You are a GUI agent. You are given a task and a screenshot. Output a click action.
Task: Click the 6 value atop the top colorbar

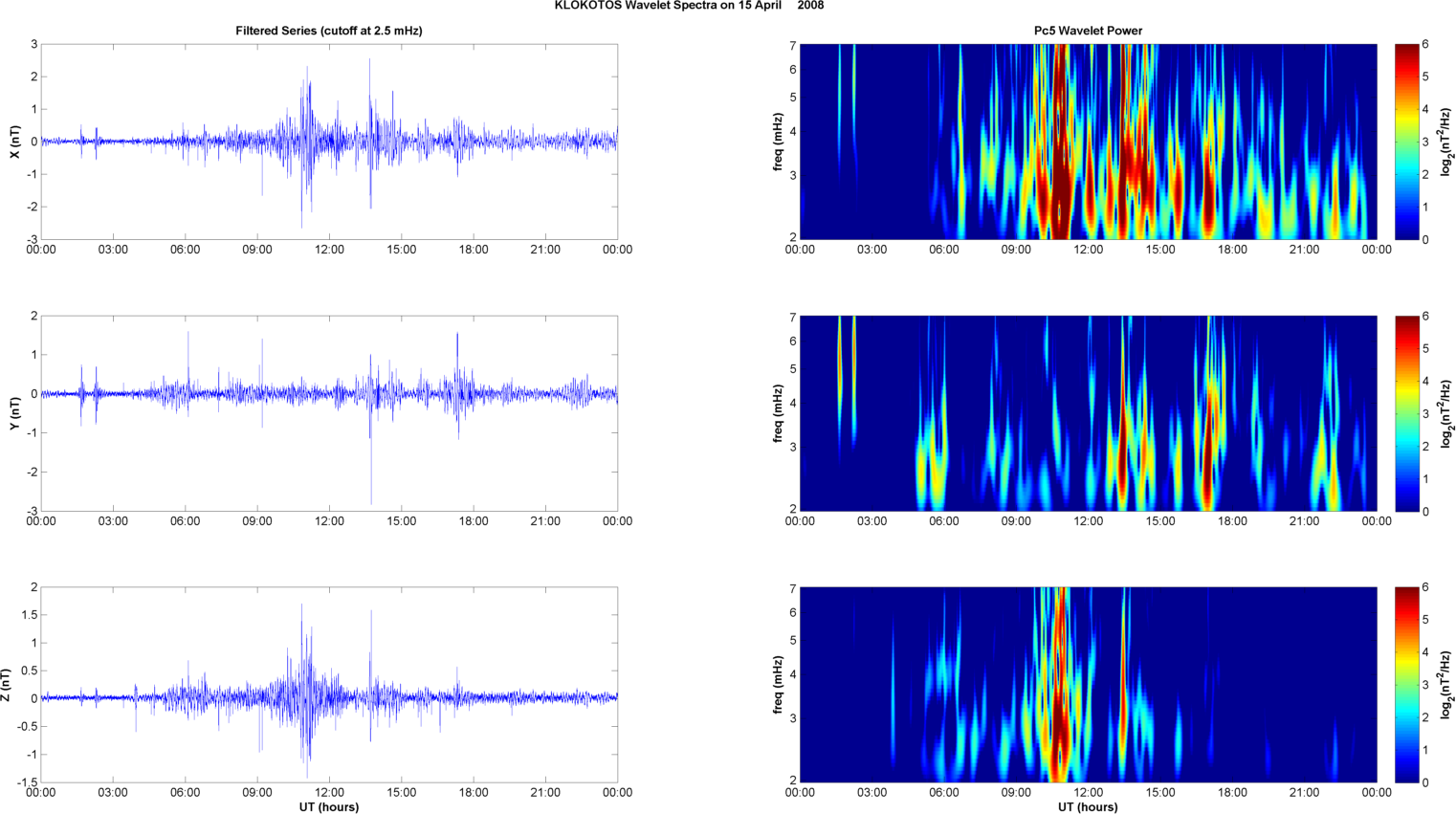tap(1425, 44)
